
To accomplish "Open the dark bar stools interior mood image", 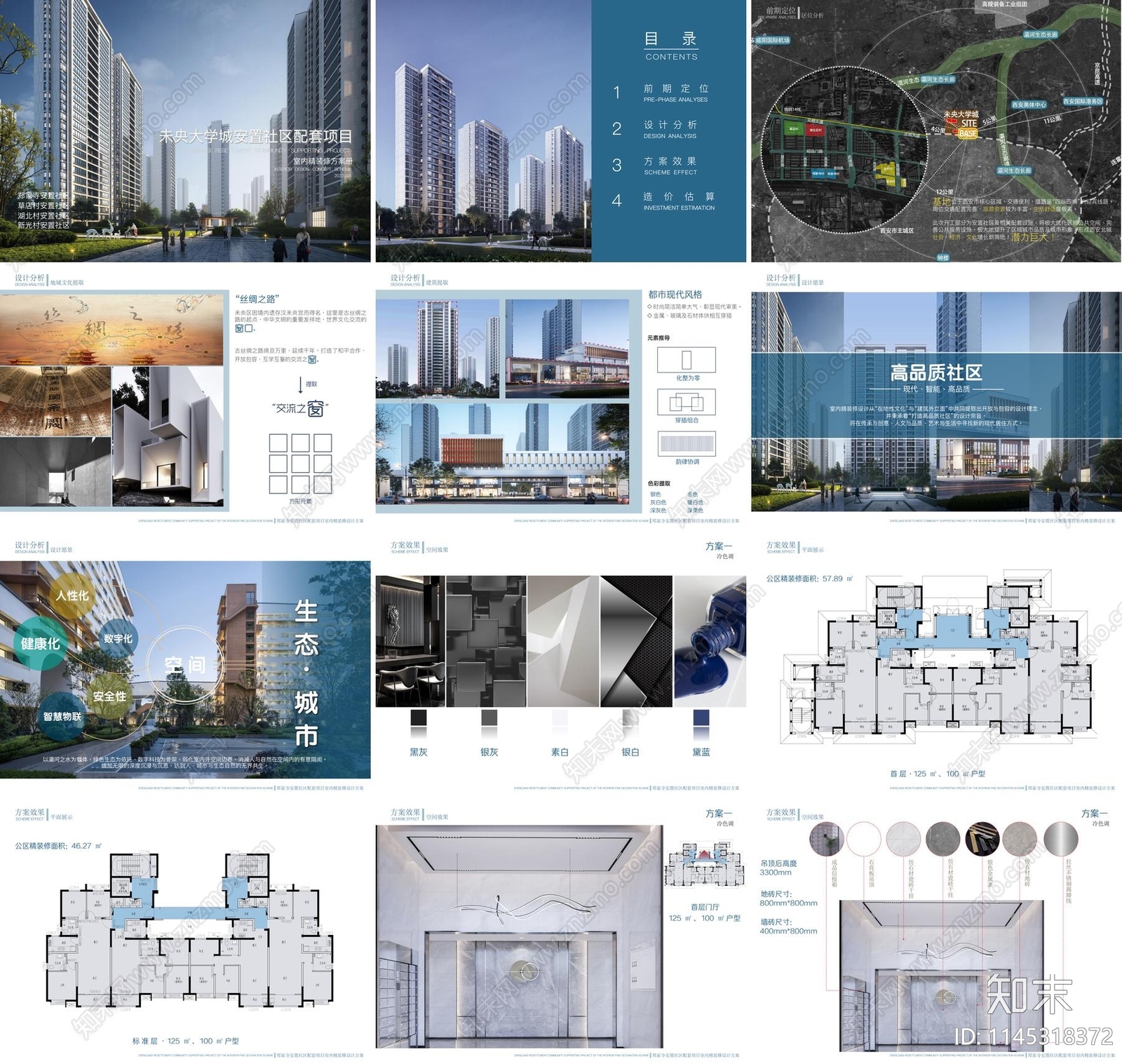I will (410, 641).
